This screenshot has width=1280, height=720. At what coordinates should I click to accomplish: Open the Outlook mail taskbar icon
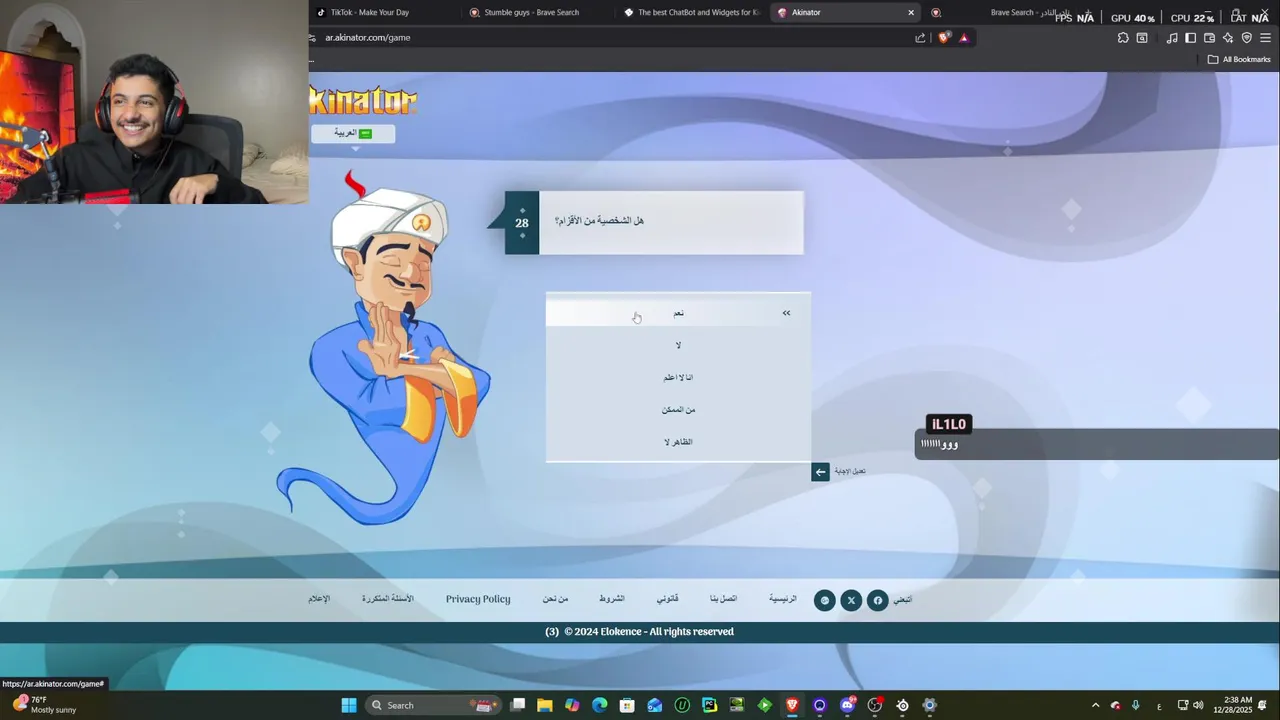654,705
